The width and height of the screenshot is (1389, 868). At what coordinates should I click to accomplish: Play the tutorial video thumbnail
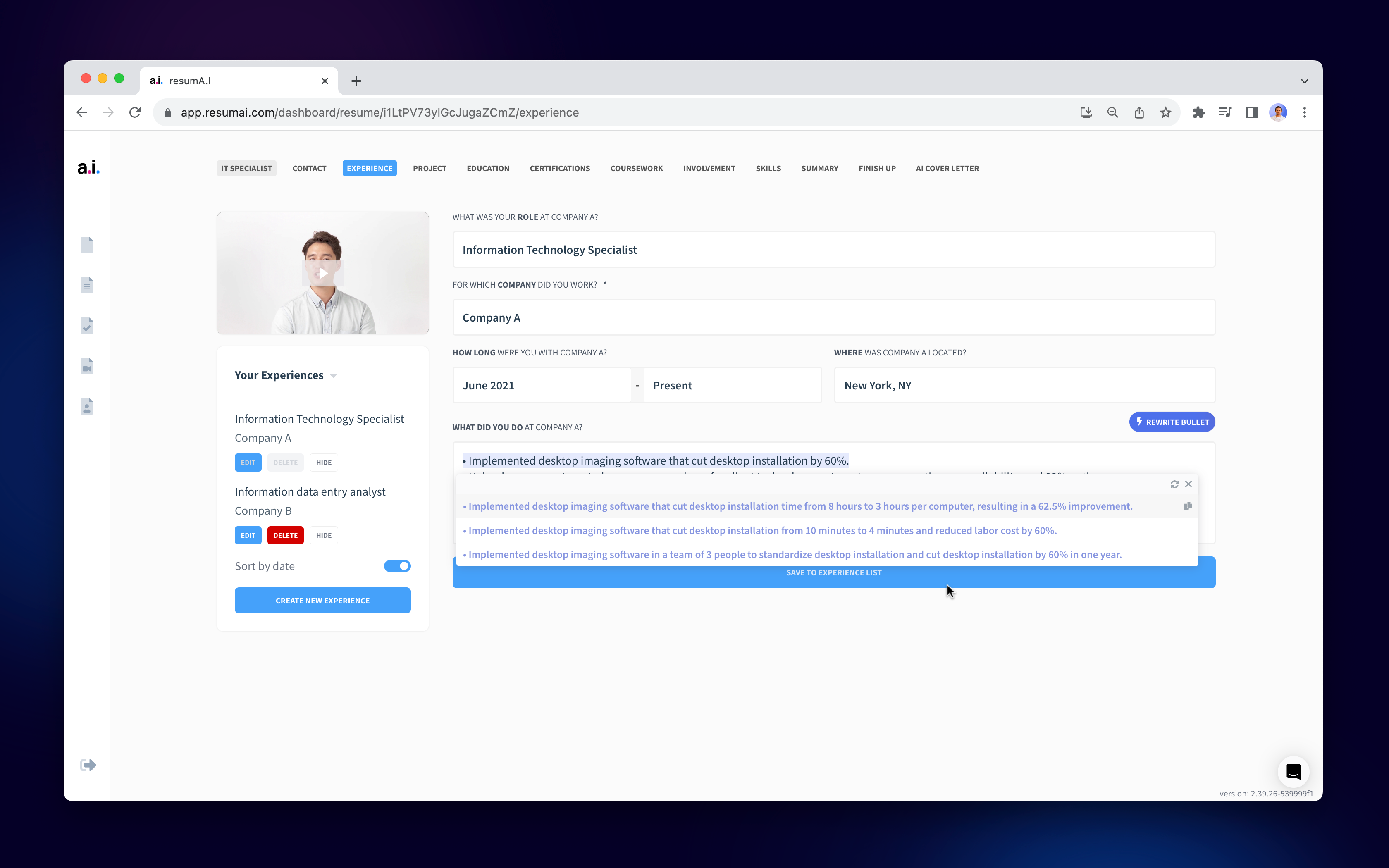coord(322,273)
